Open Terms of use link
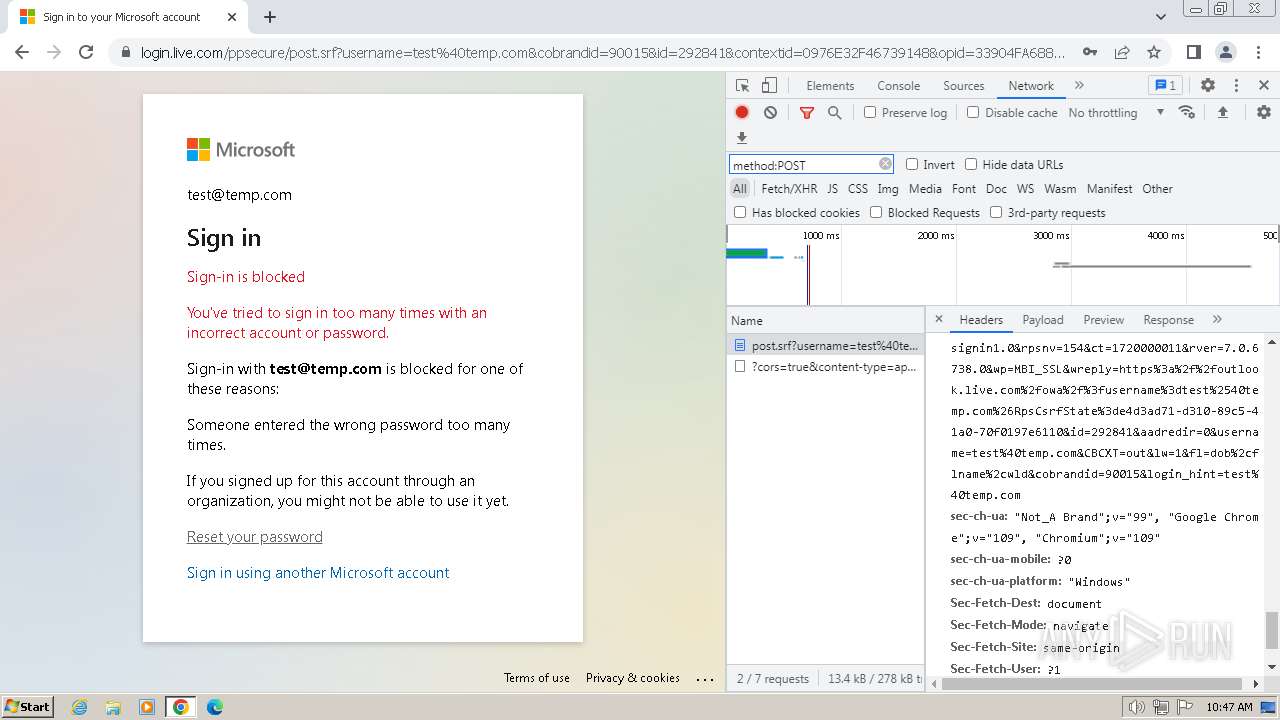The height and width of the screenshot is (720, 1280). click(x=537, y=678)
